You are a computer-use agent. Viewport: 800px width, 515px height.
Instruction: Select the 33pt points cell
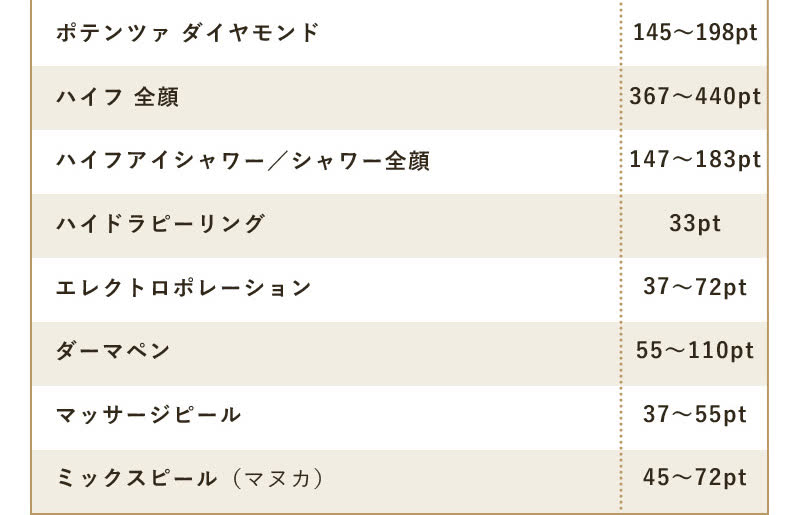[x=695, y=223]
